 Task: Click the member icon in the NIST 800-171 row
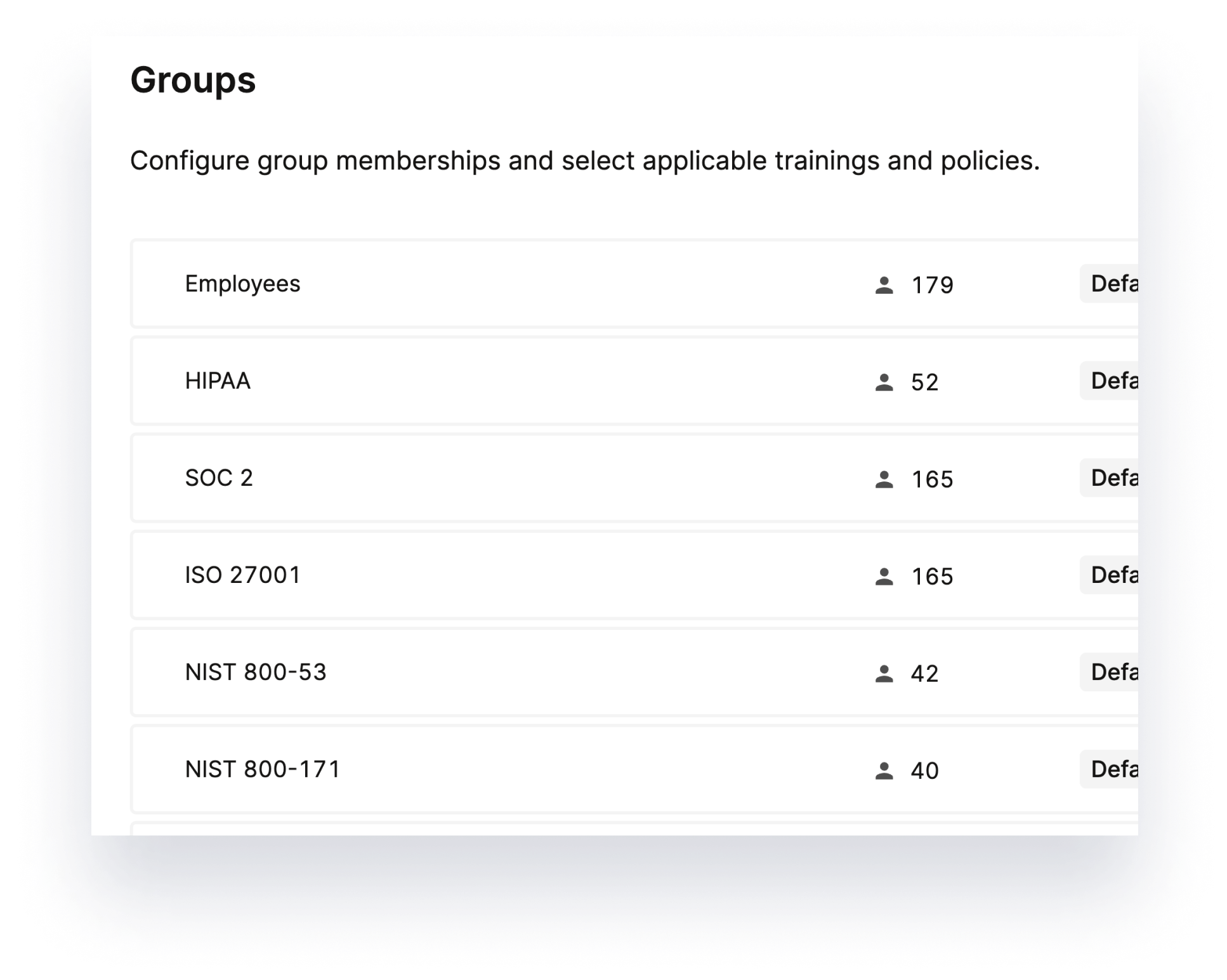[884, 771]
